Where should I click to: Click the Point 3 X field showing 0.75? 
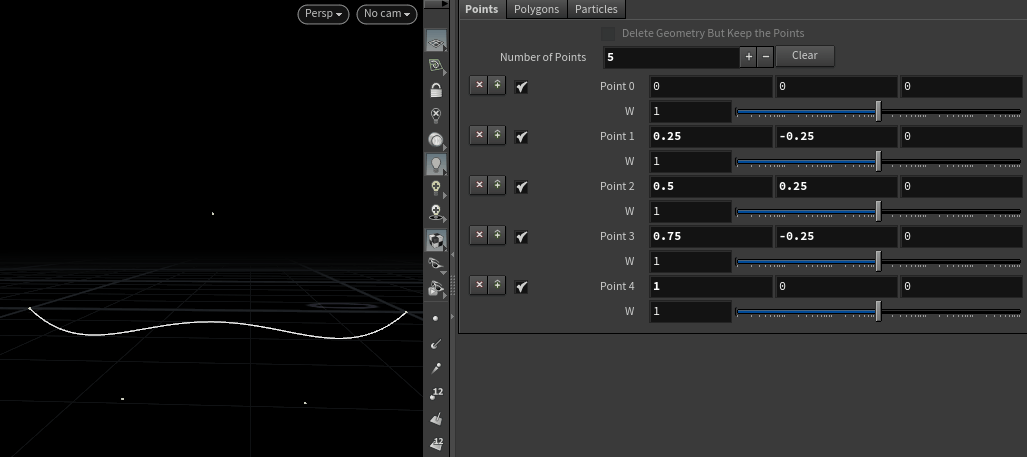pyautogui.click(x=711, y=236)
